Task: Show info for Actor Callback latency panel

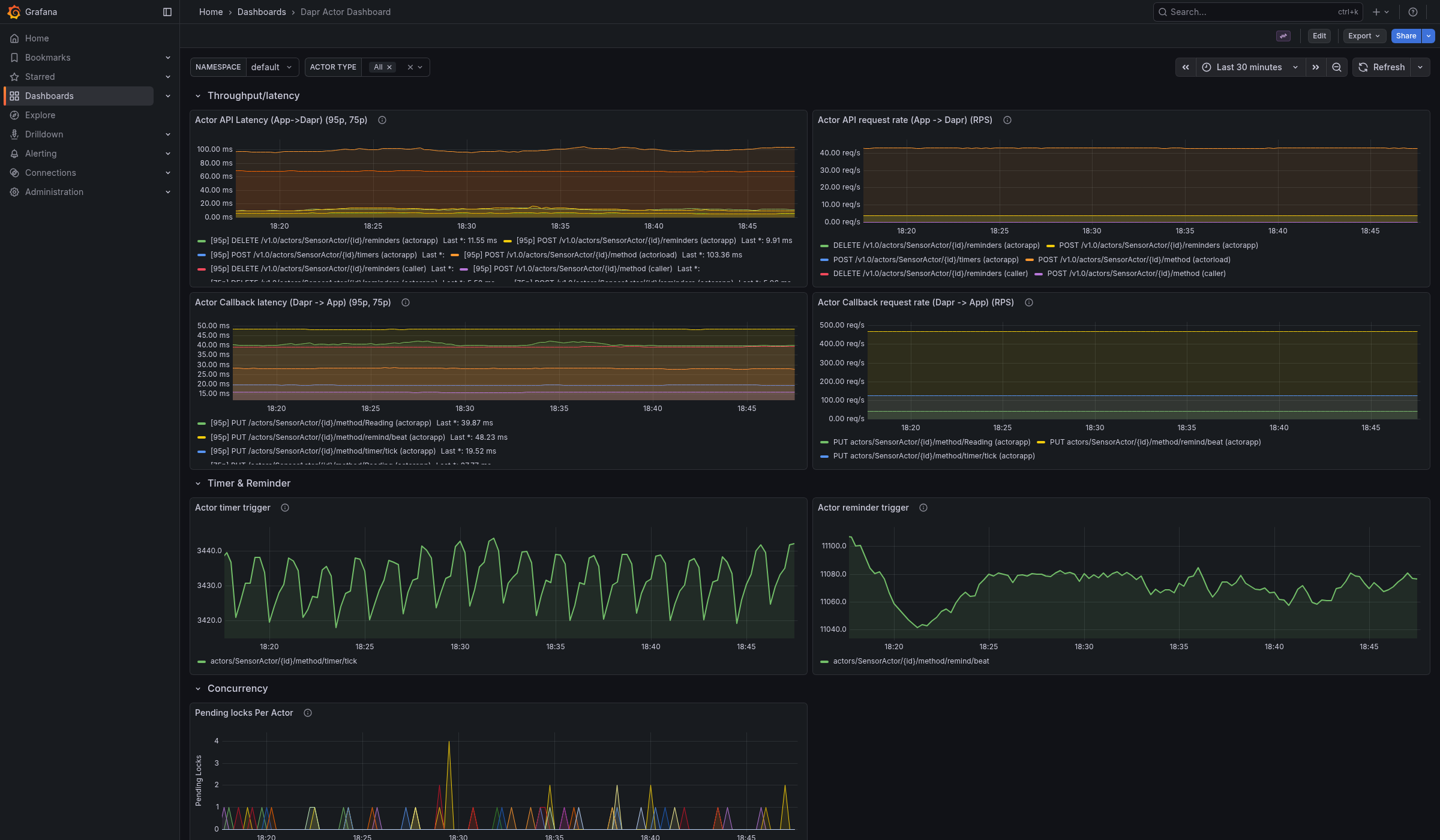Action: (406, 302)
